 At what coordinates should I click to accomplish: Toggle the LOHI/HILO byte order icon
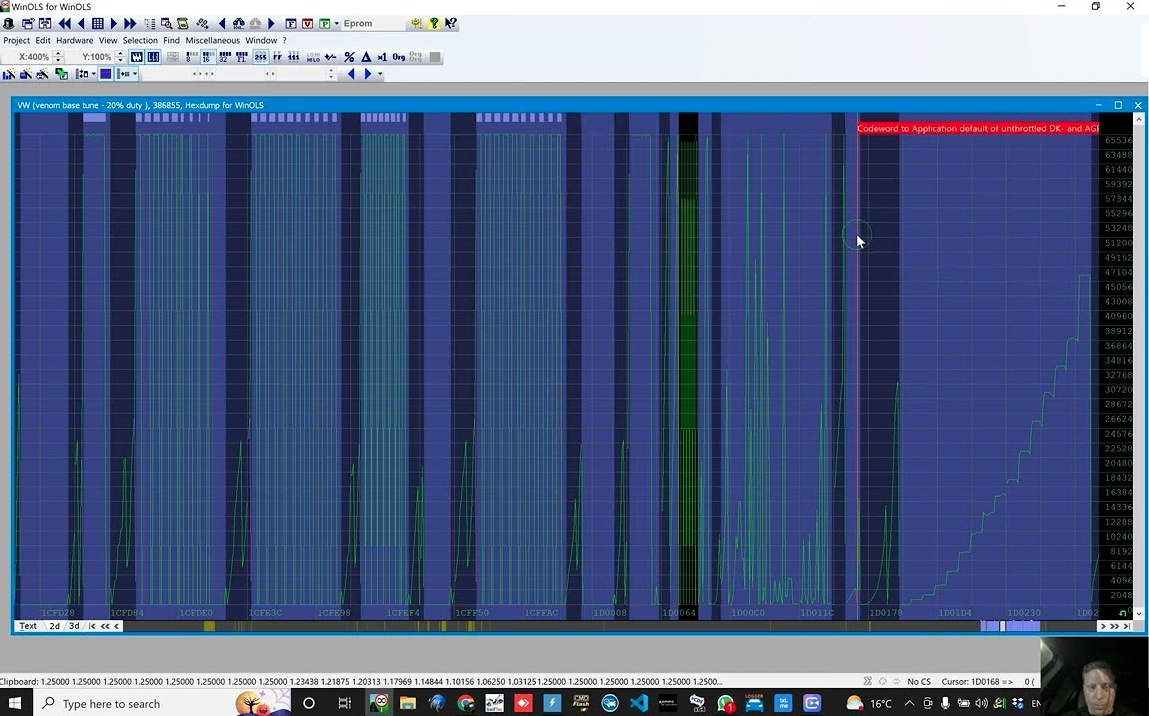313,57
